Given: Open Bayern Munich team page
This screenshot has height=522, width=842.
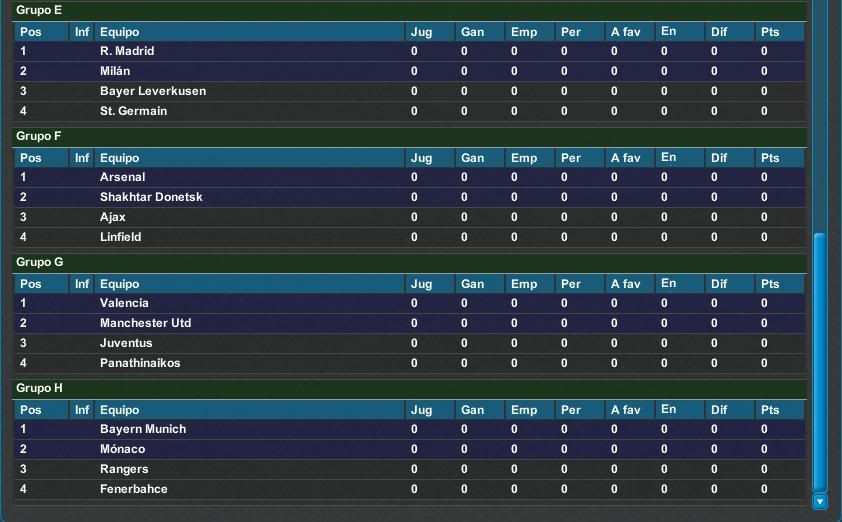Looking at the screenshot, I should coord(143,429).
